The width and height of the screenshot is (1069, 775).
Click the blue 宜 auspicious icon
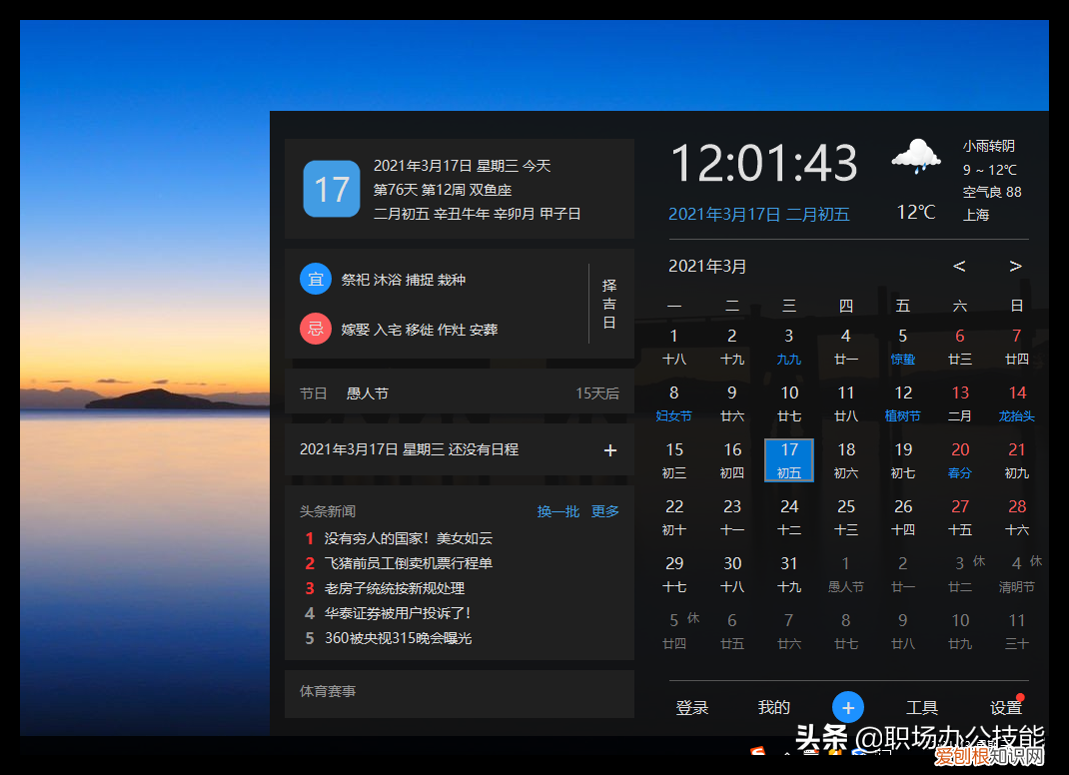pos(315,279)
